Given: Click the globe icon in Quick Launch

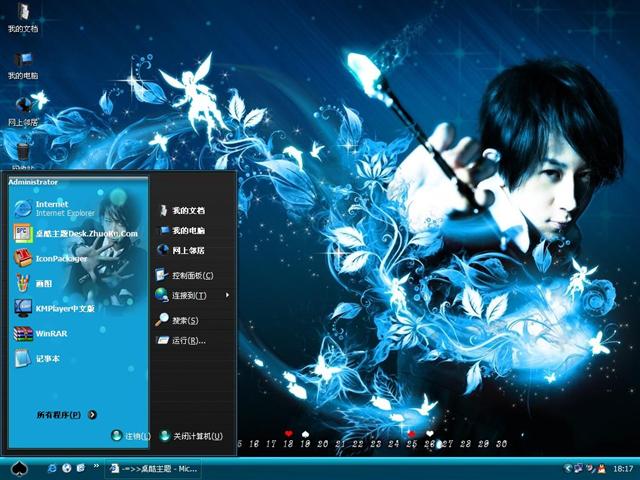Looking at the screenshot, I should (x=67, y=469).
